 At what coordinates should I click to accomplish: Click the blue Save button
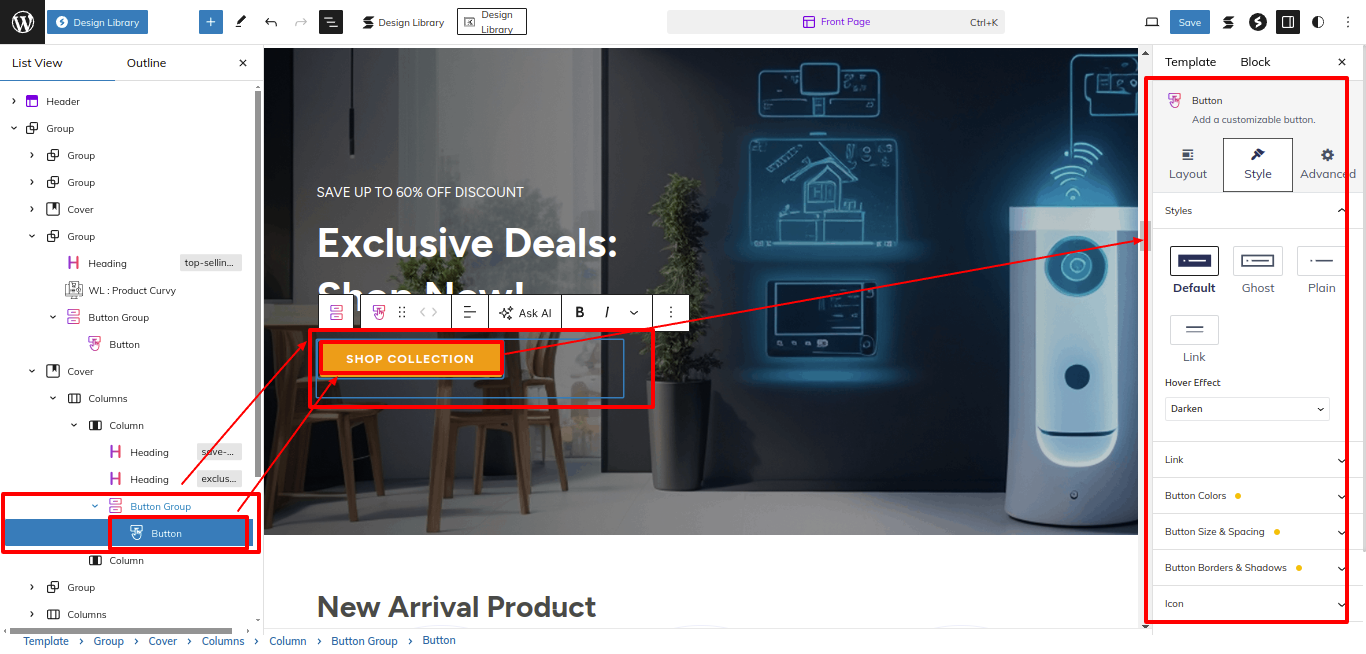pos(1190,22)
